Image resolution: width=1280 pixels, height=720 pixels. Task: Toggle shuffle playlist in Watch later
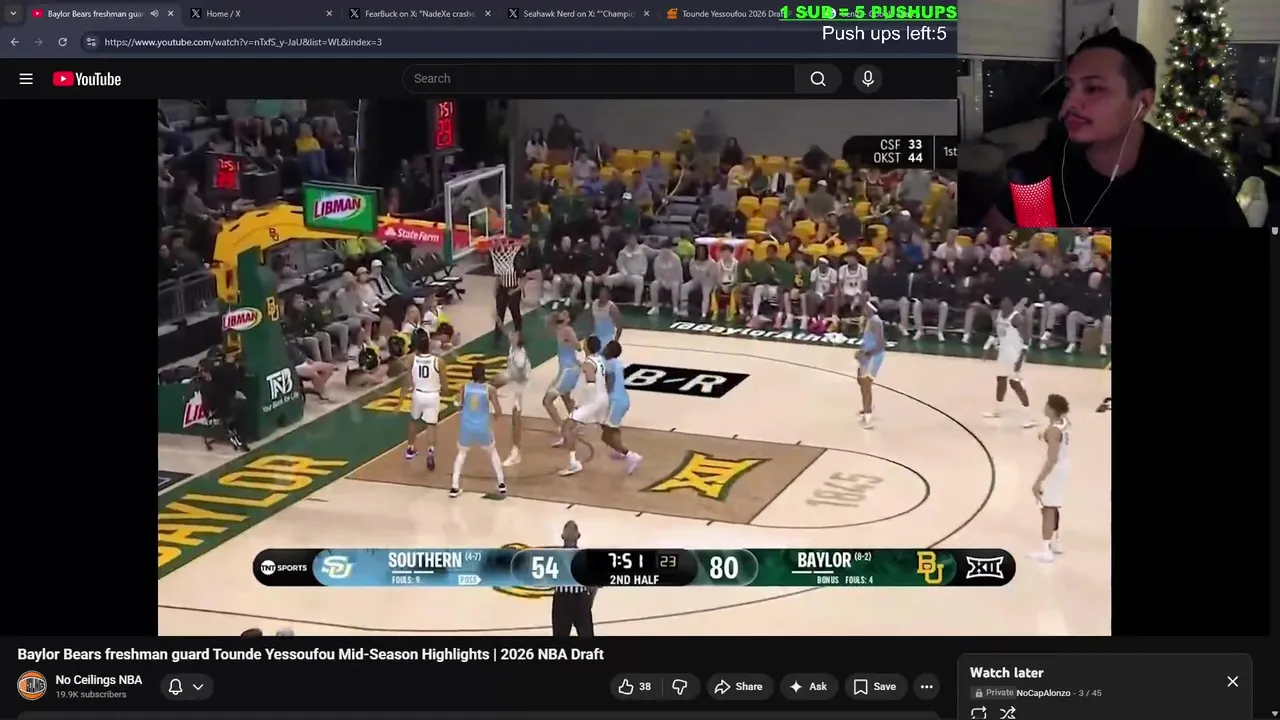point(1008,712)
